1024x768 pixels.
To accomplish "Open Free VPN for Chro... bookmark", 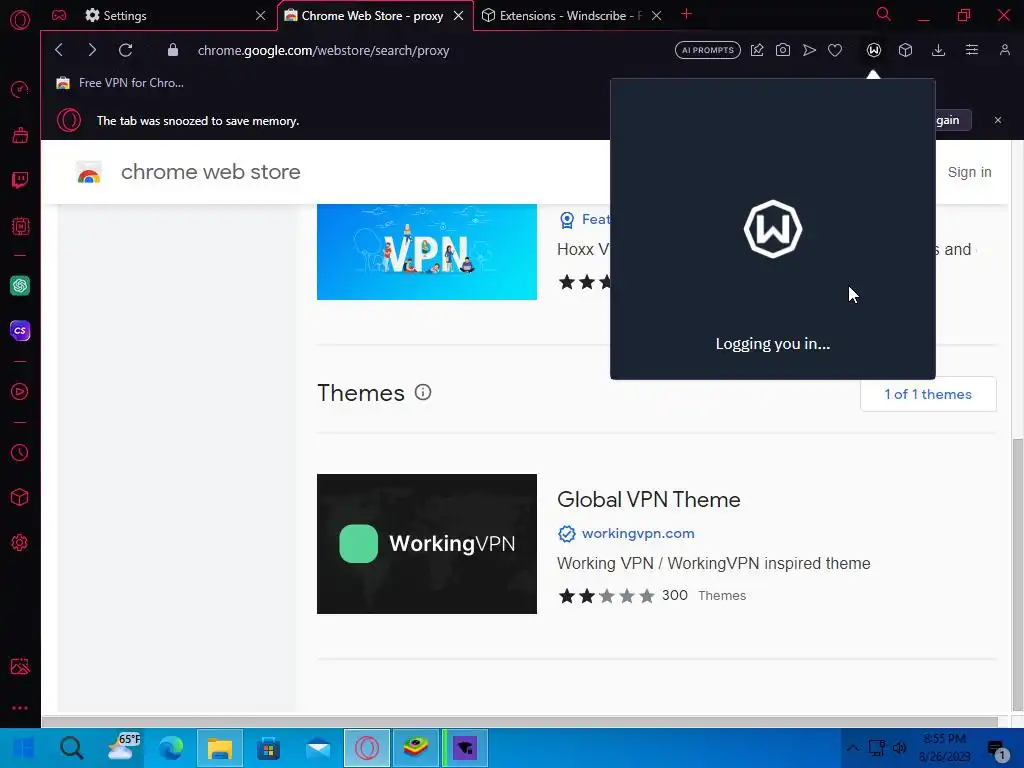I will (x=120, y=83).
